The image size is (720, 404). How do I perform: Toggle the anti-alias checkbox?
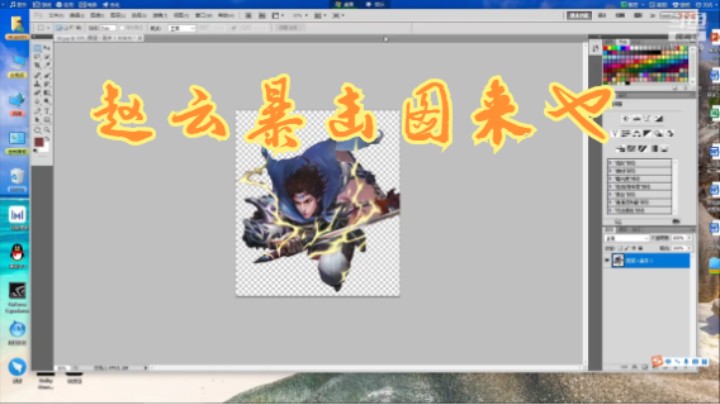(x=122, y=28)
